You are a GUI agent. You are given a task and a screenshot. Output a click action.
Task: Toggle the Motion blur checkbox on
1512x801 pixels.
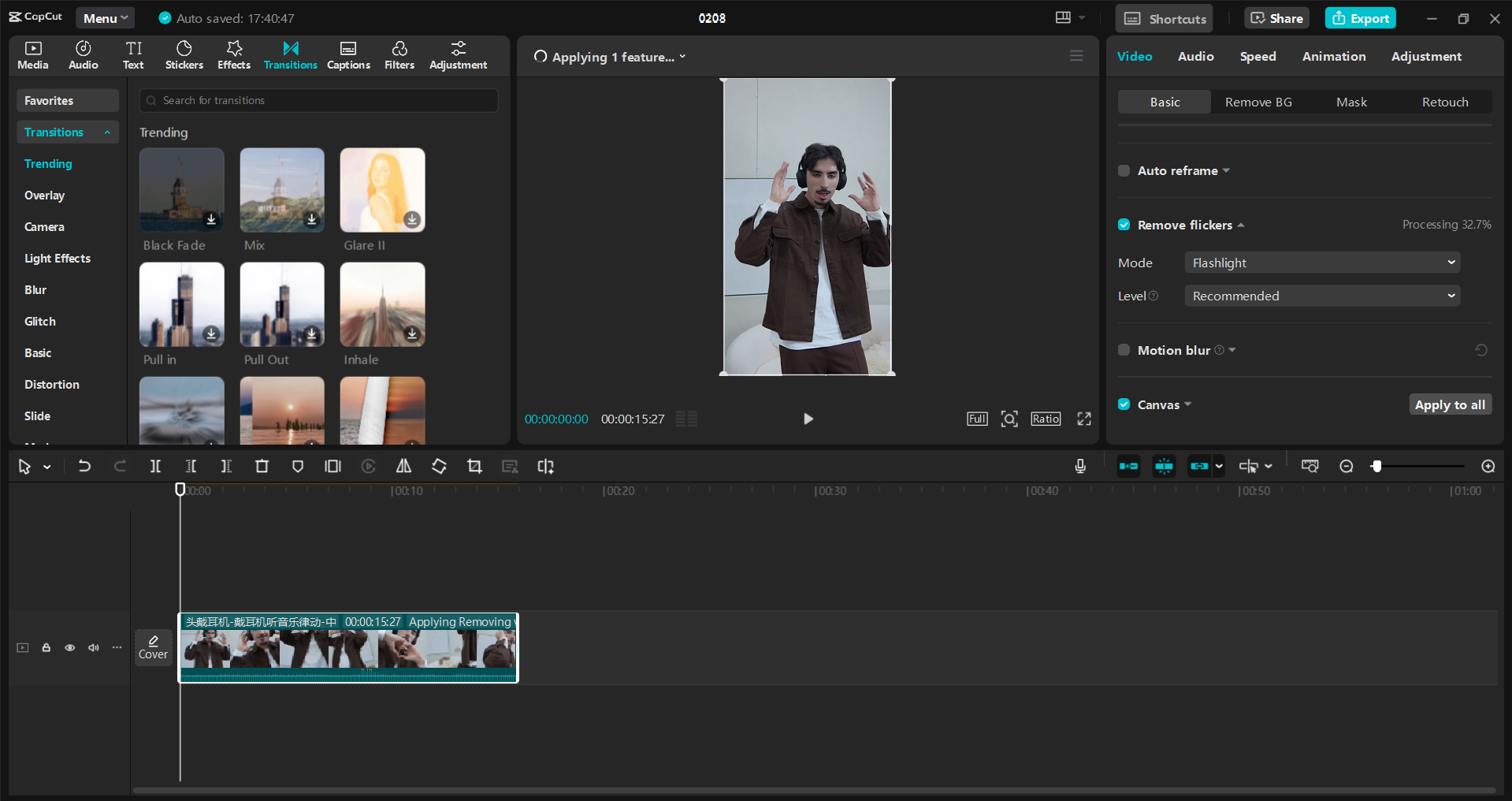(x=1124, y=350)
